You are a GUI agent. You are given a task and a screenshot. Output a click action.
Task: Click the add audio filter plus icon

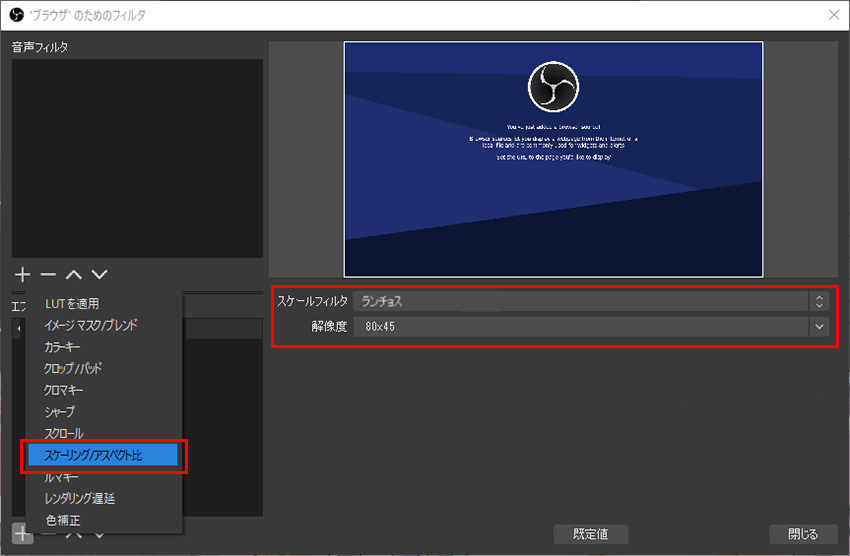point(22,274)
